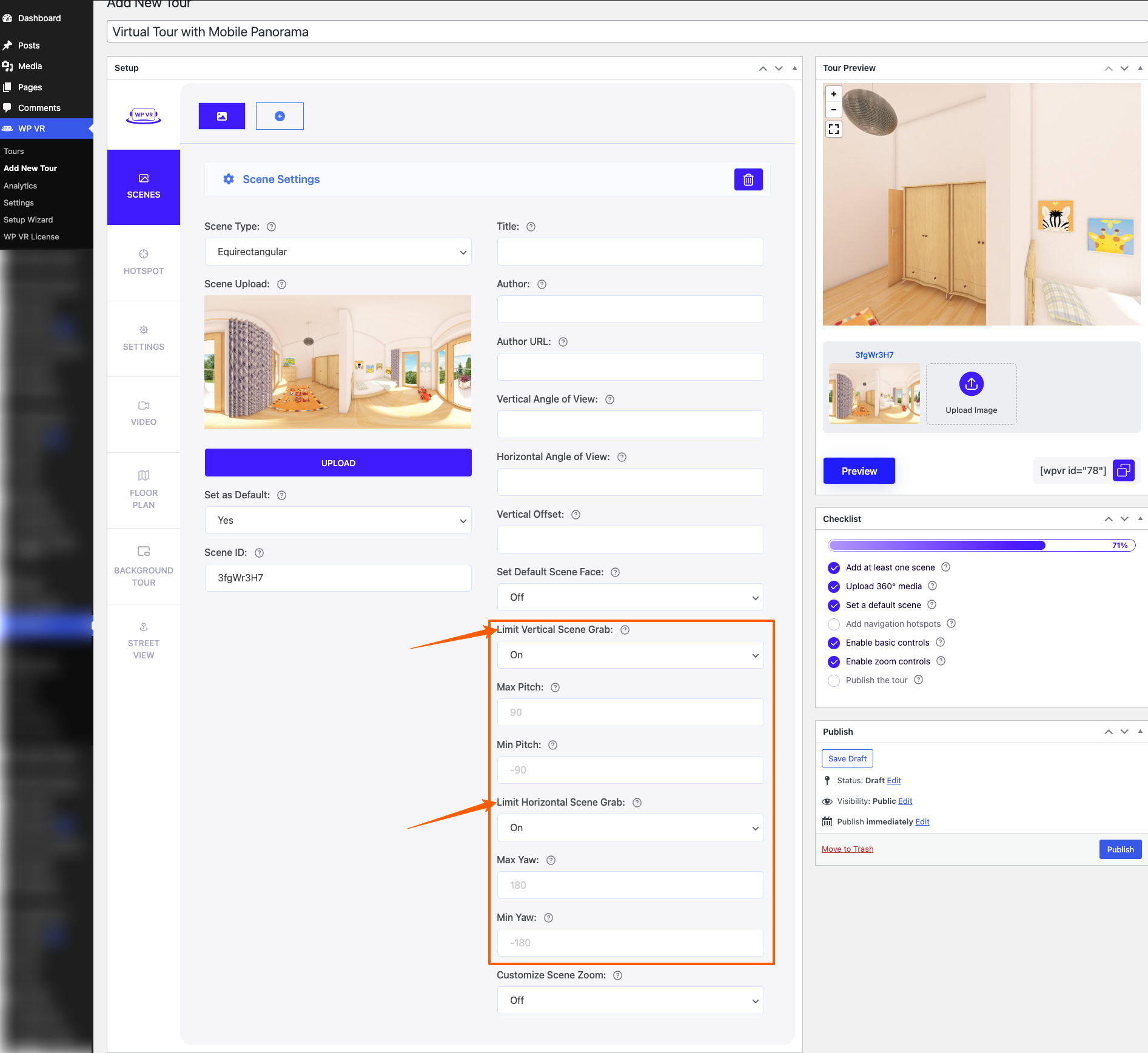Toggle the Publish the tour checklist item
The width and height of the screenshot is (1148, 1053).
pos(834,681)
